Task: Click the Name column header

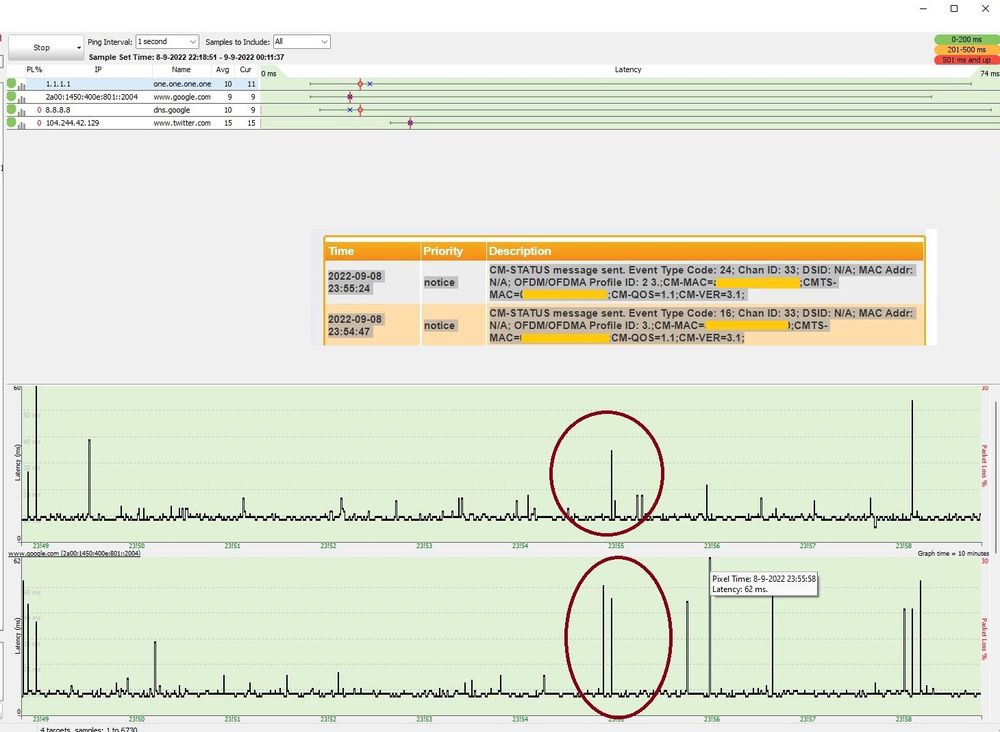Action: click(181, 70)
